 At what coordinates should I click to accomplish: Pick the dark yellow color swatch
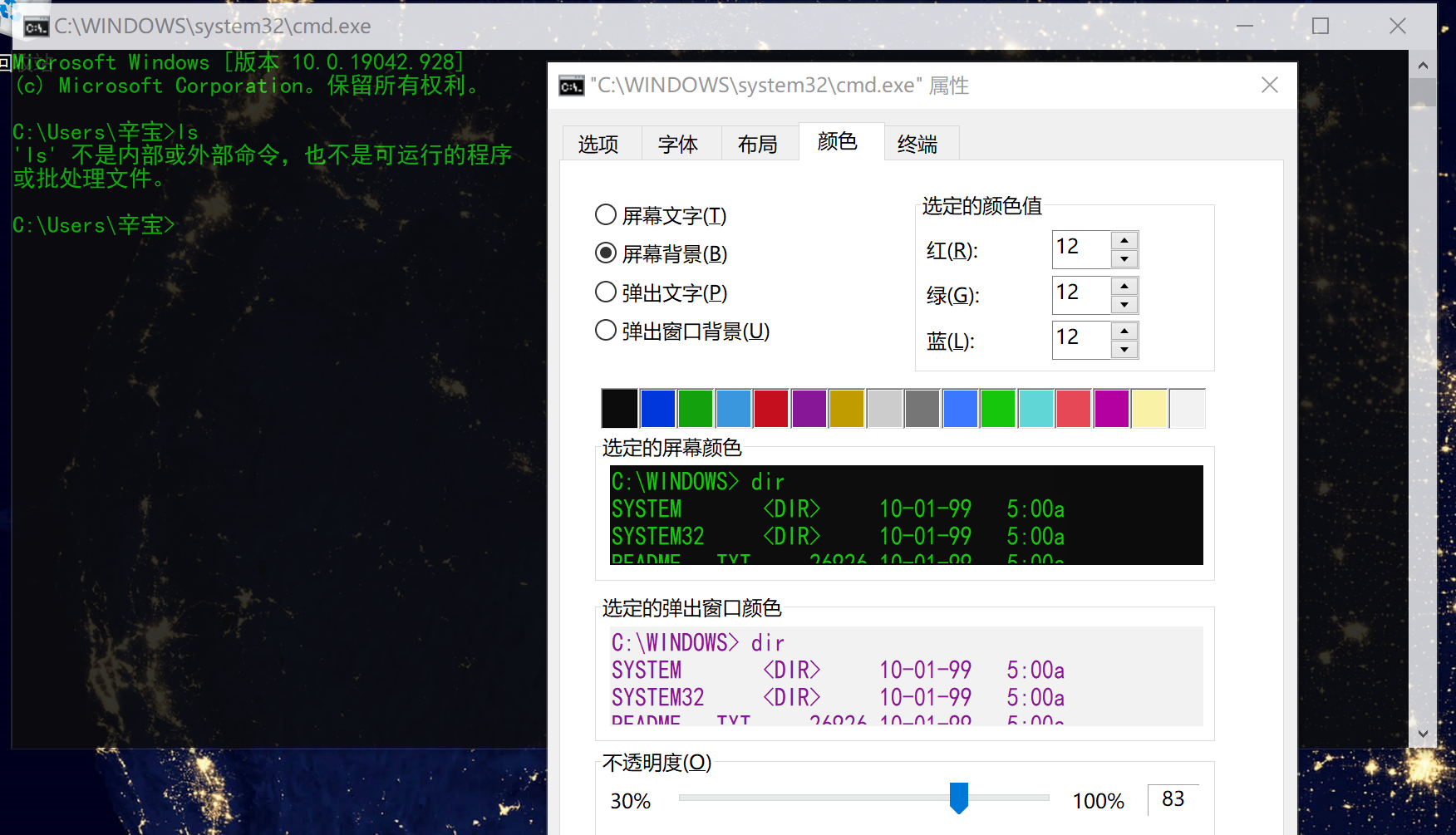pyautogui.click(x=847, y=408)
